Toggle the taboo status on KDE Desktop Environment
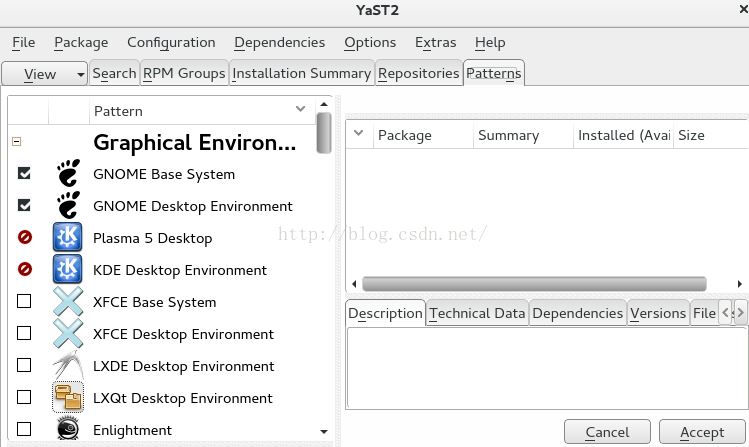Viewport: 749px width, 447px height. coord(24,269)
